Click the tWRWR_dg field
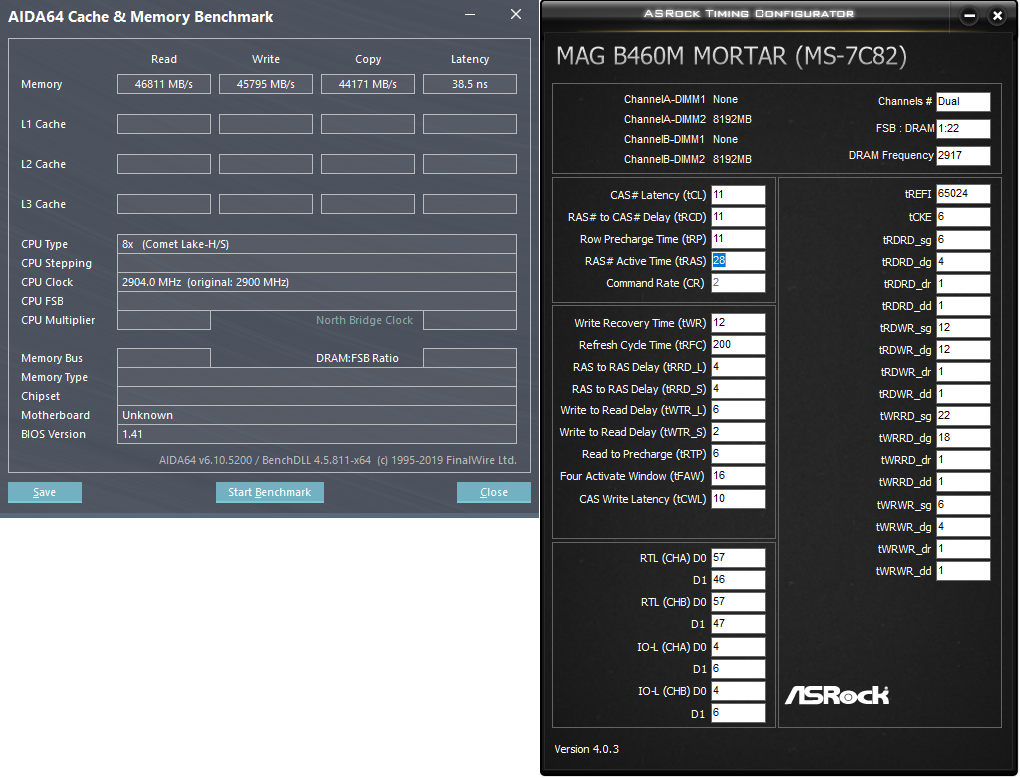 [x=963, y=527]
